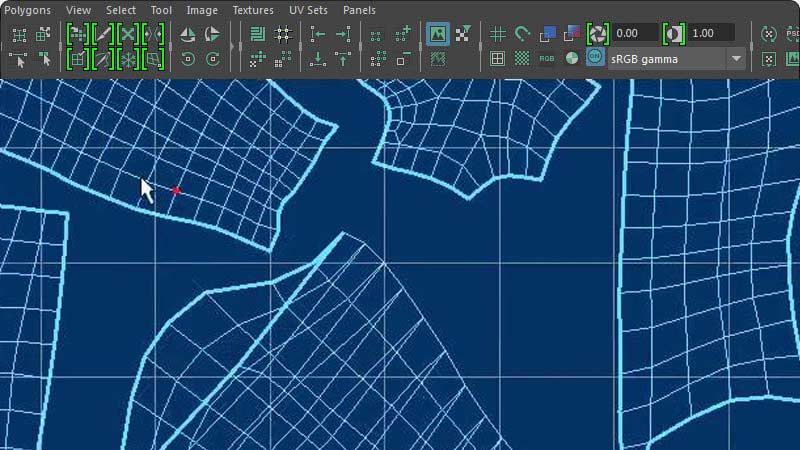Open the sRGB gamma view transform dropdown
This screenshot has width=800, height=450.
coord(677,59)
